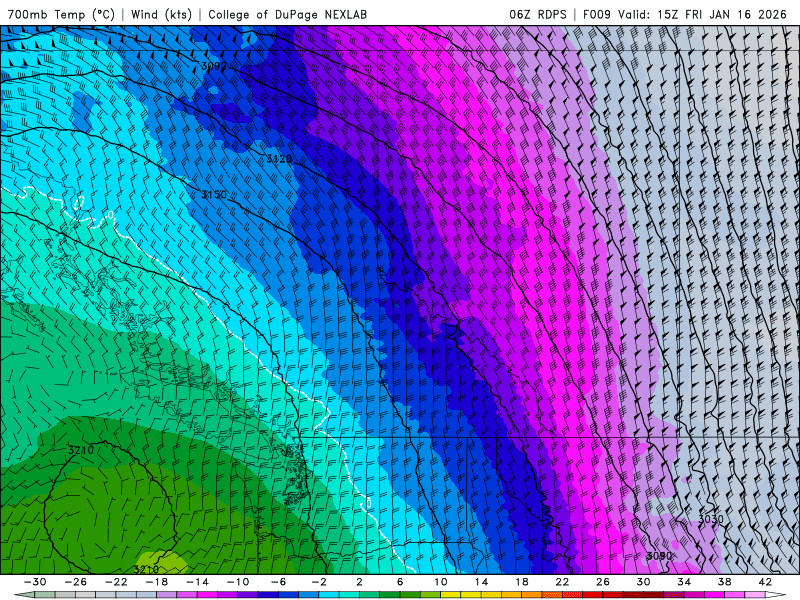Click the -6 colorbar scale label
Screen dimensions: 800x600
click(279, 582)
